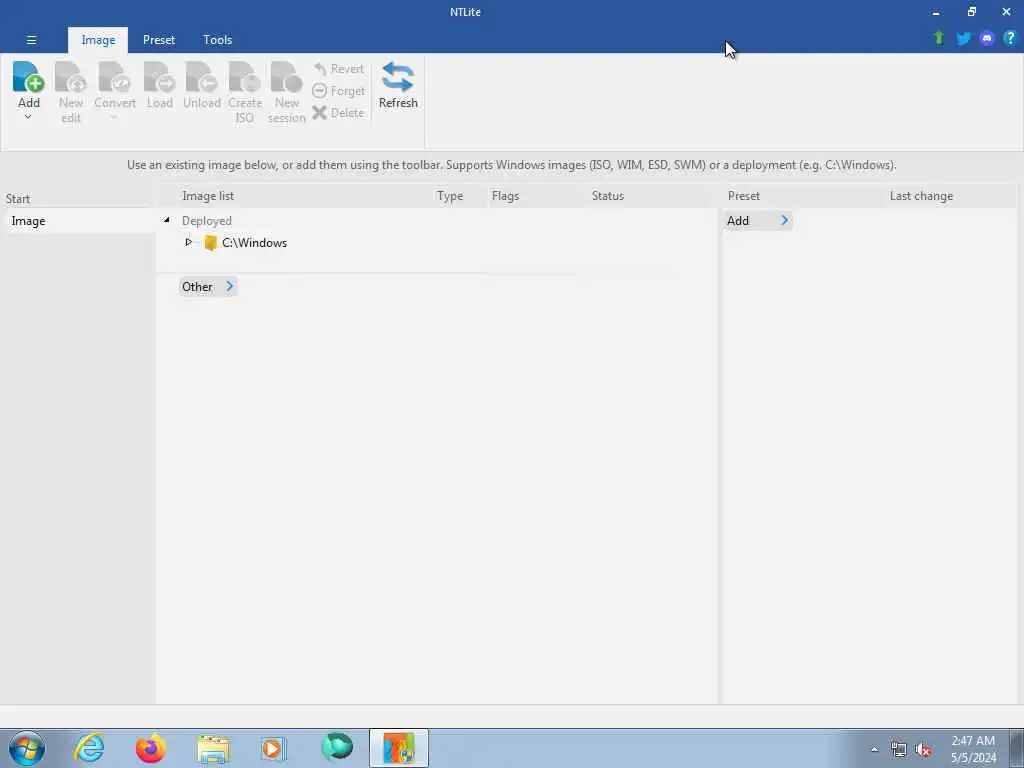Screen dimensions: 1024x768
Task: Click the Image list column header
Action: pos(208,196)
